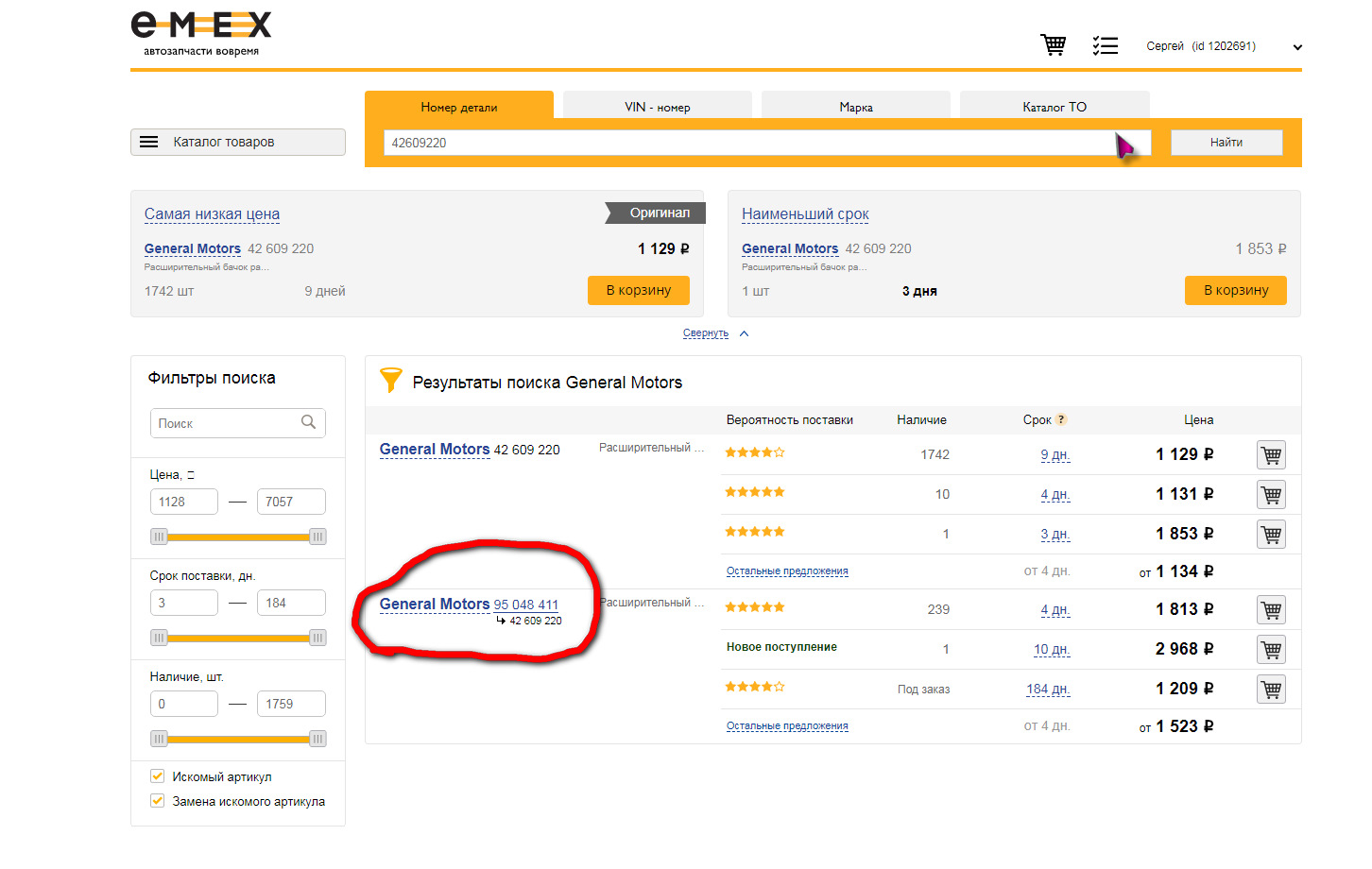This screenshot has height=869, width=1372.
Task: Click the Сергей (id 1202691) account name
Action: tap(1201, 46)
